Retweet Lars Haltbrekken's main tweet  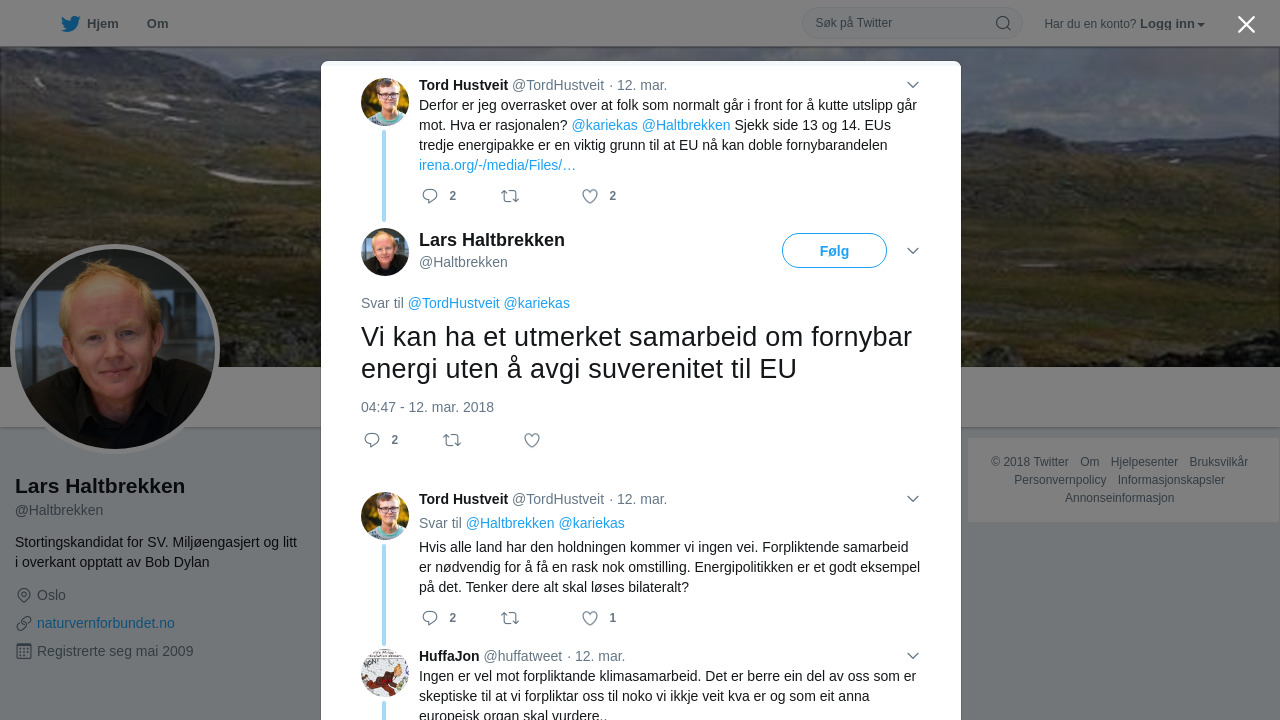(x=452, y=440)
